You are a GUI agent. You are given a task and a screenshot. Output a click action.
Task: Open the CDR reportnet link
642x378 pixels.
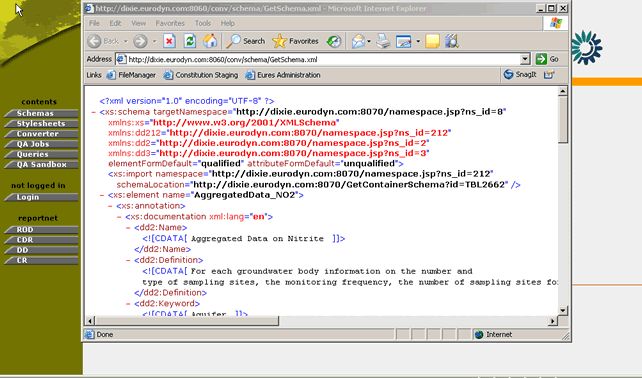(x=41, y=240)
